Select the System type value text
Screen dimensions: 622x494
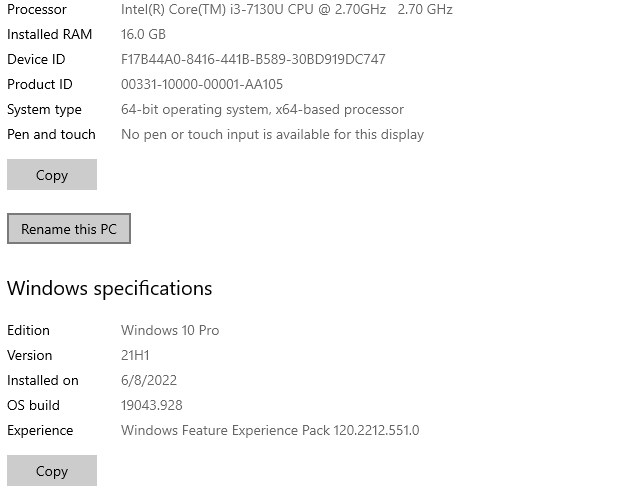pos(262,109)
